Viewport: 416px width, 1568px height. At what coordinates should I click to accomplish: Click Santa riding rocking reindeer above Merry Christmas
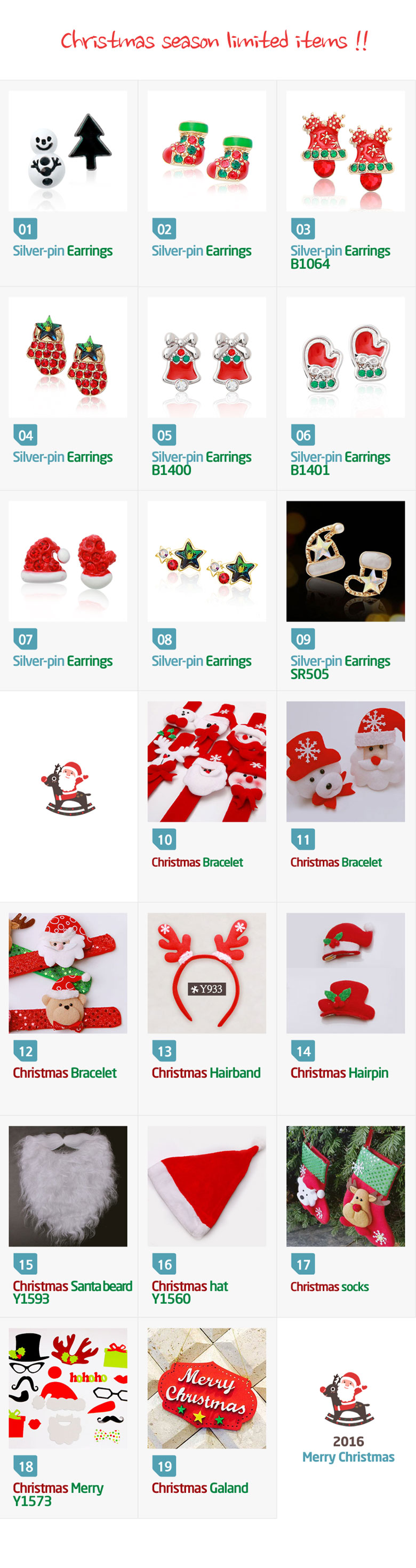point(346,1400)
